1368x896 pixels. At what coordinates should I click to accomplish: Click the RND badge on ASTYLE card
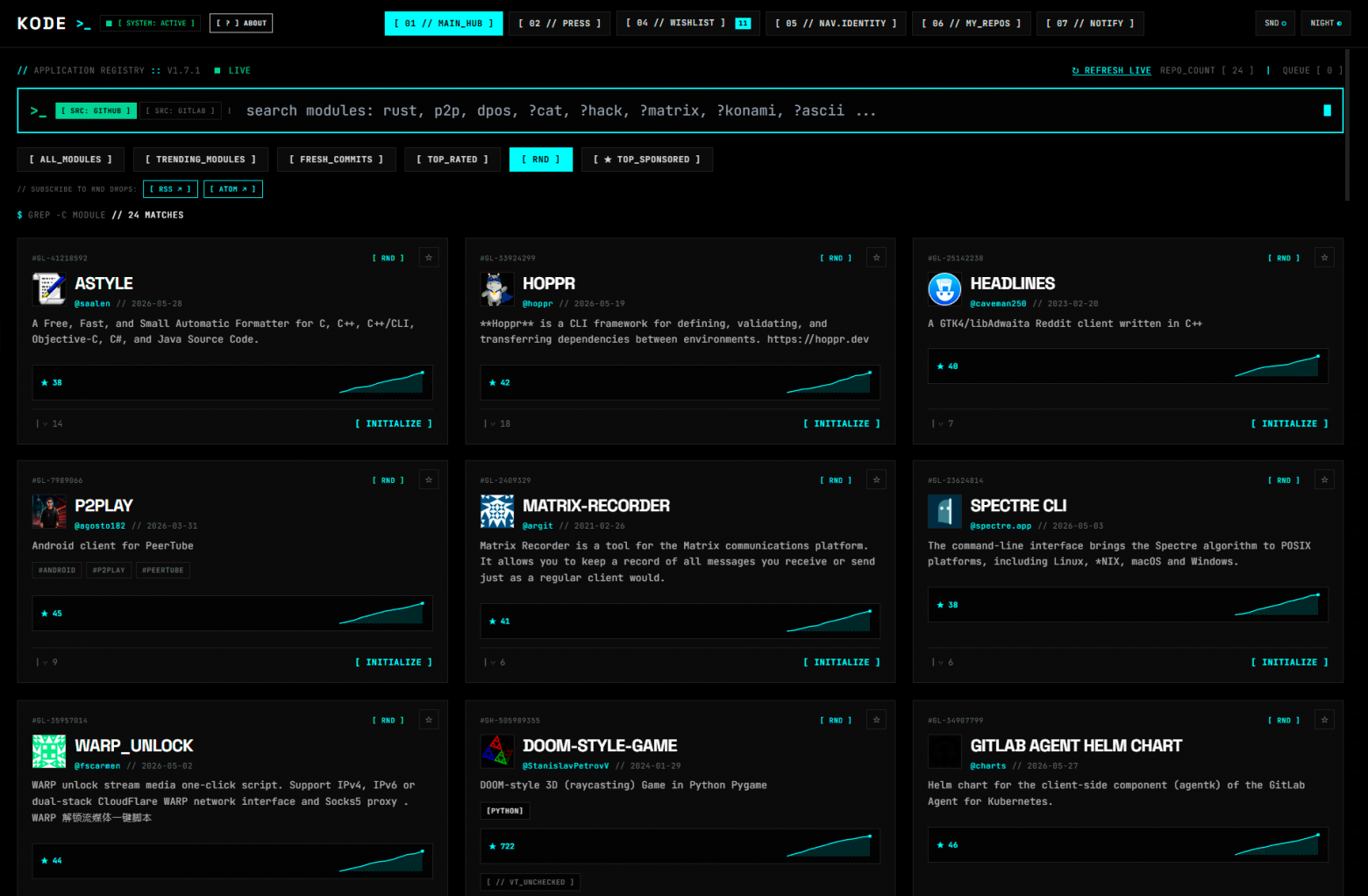coord(388,259)
